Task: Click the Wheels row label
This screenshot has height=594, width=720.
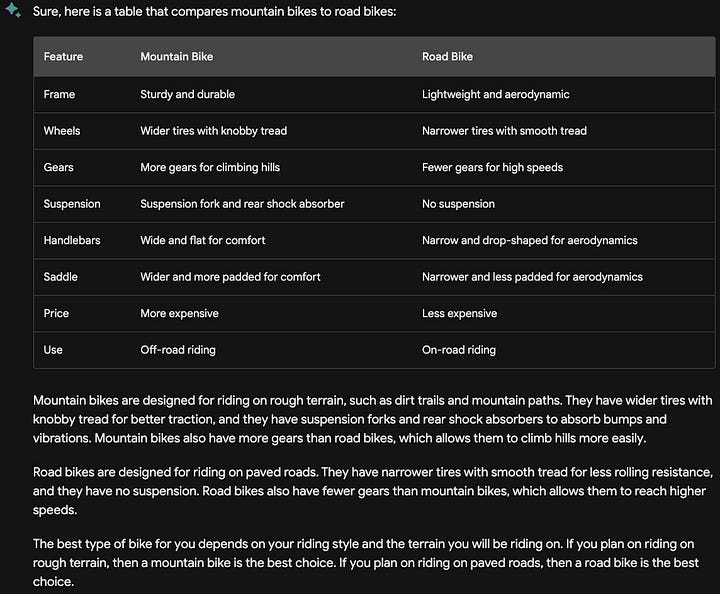Action: click(62, 131)
